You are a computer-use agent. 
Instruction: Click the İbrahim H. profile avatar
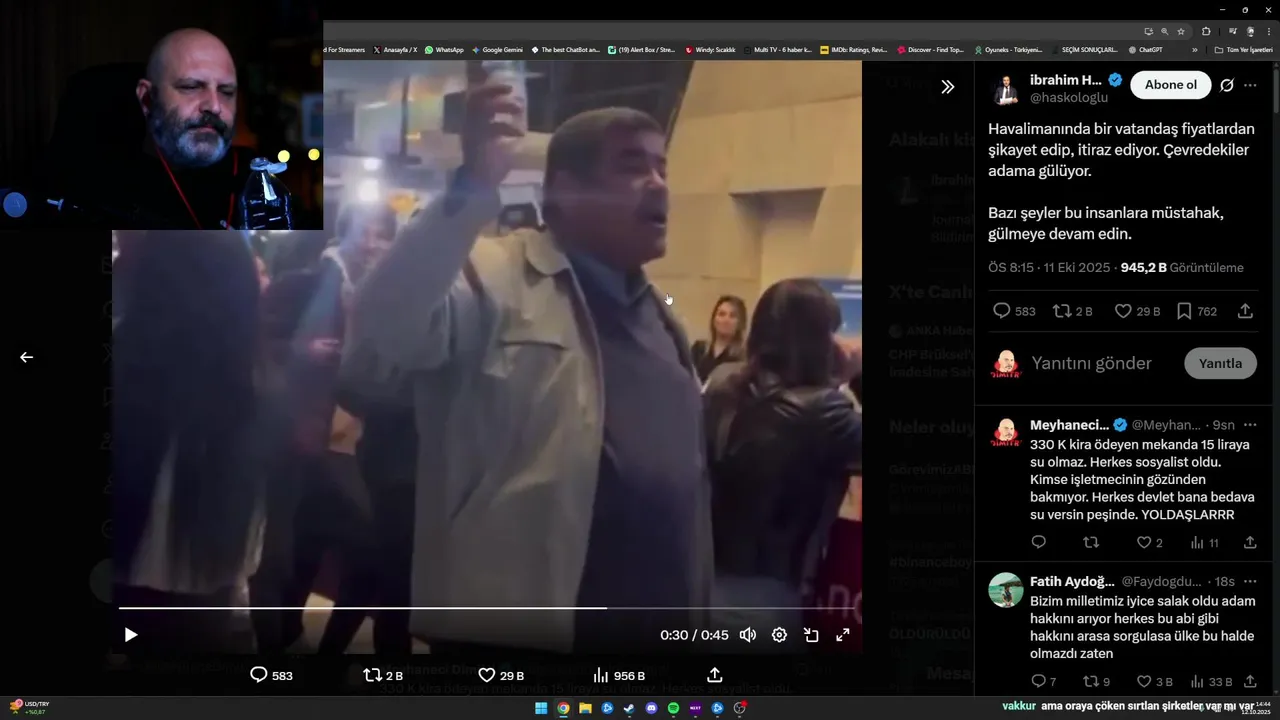(1006, 88)
